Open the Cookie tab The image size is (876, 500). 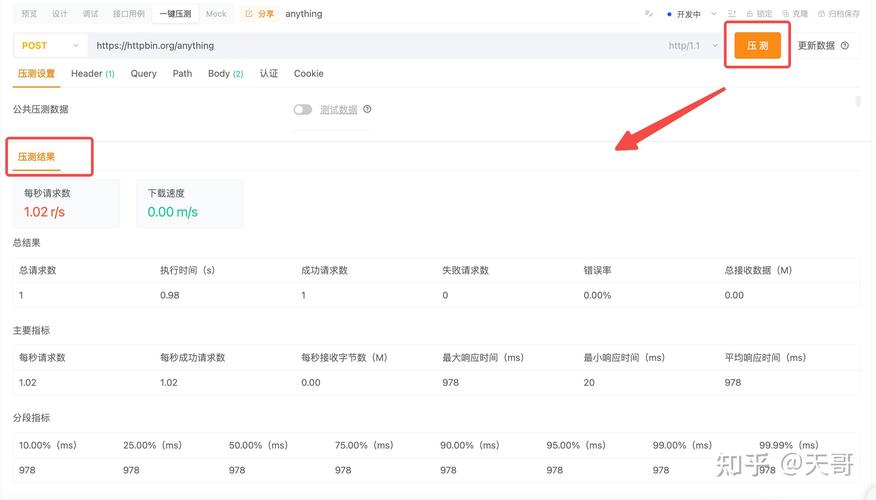click(309, 74)
